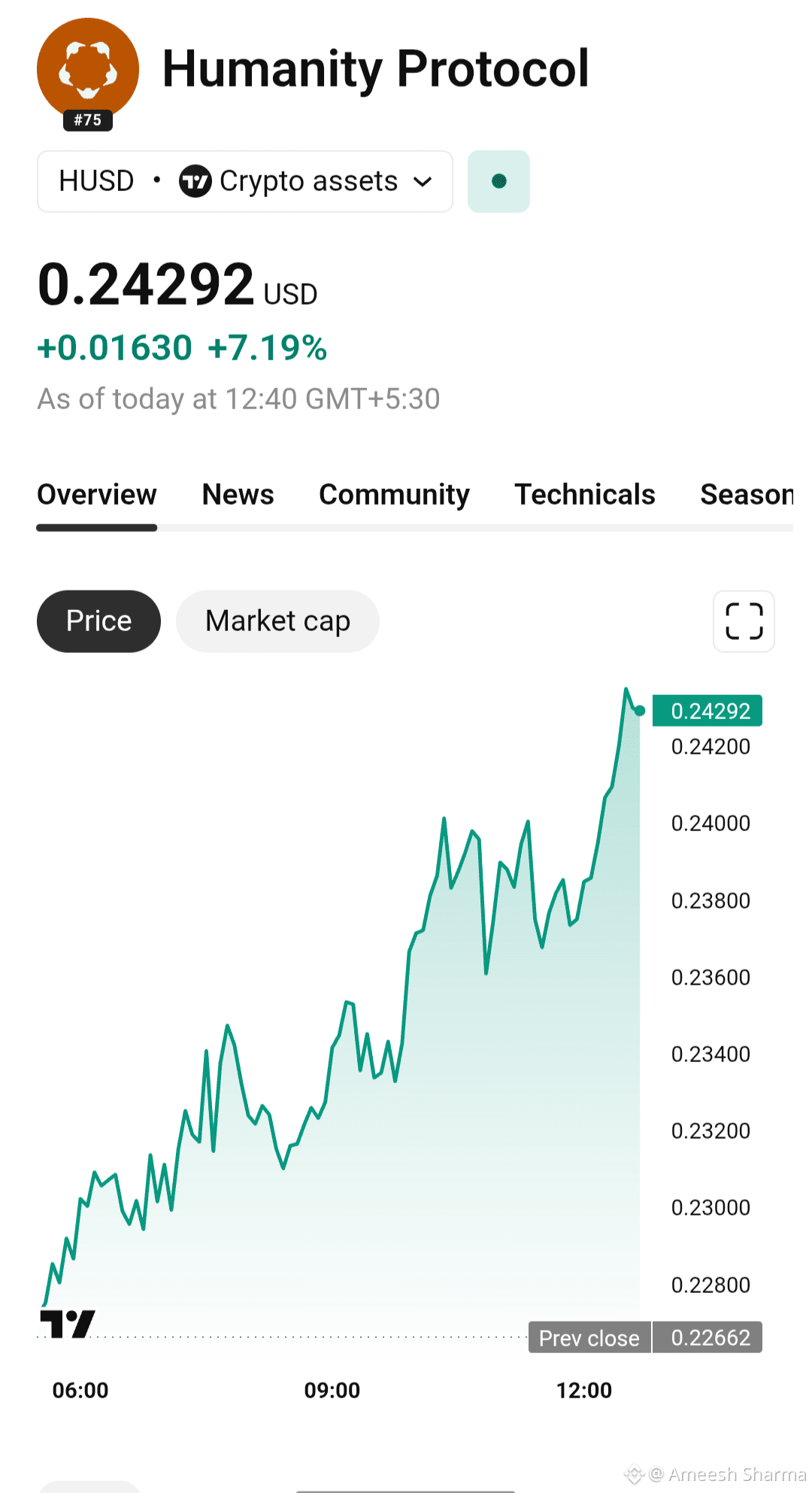Open the Overview tab
This screenshot has width=812, height=1493.
[97, 495]
